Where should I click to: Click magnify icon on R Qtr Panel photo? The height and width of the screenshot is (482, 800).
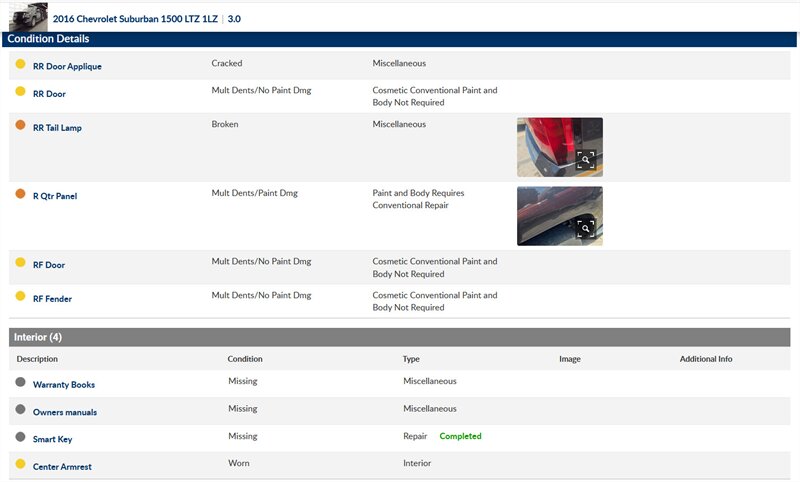pyautogui.click(x=586, y=228)
